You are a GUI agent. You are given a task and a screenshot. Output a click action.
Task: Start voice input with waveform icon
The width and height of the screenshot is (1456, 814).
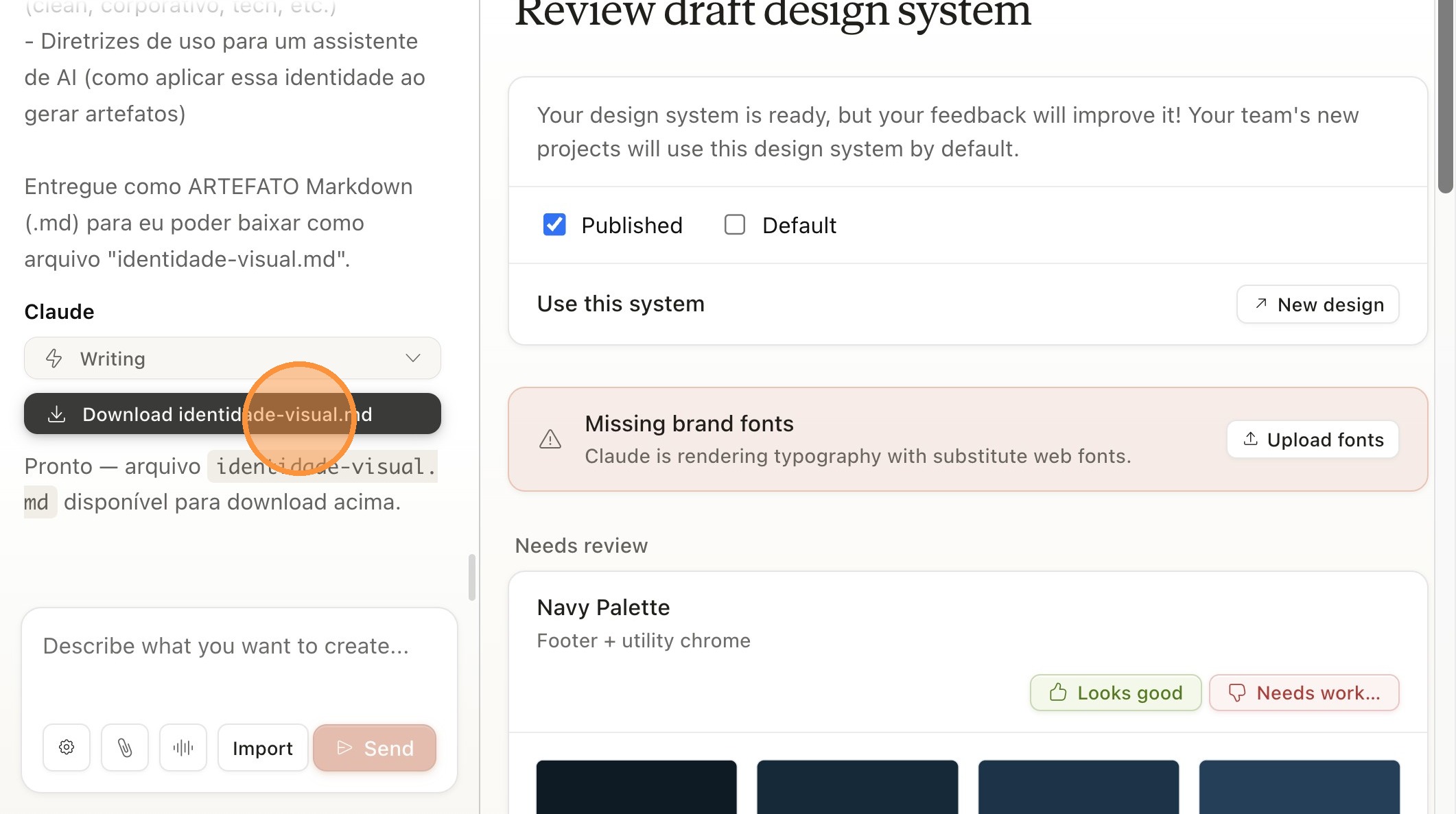pos(183,747)
